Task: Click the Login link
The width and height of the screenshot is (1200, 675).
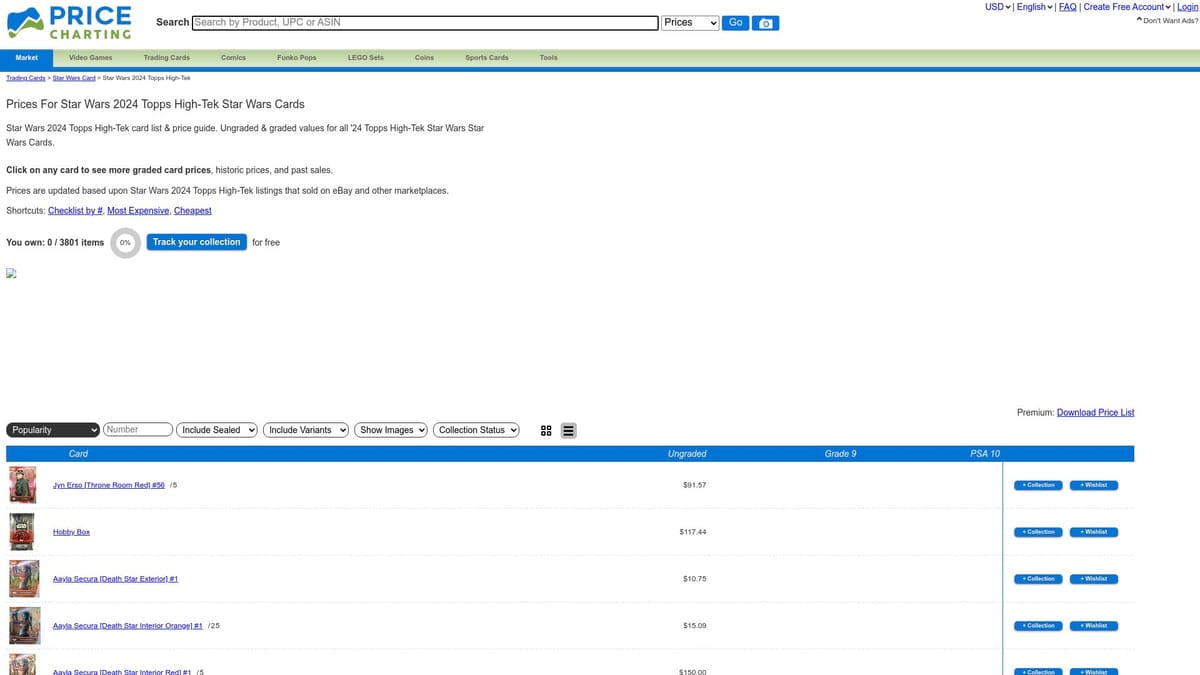Action: (x=1187, y=7)
